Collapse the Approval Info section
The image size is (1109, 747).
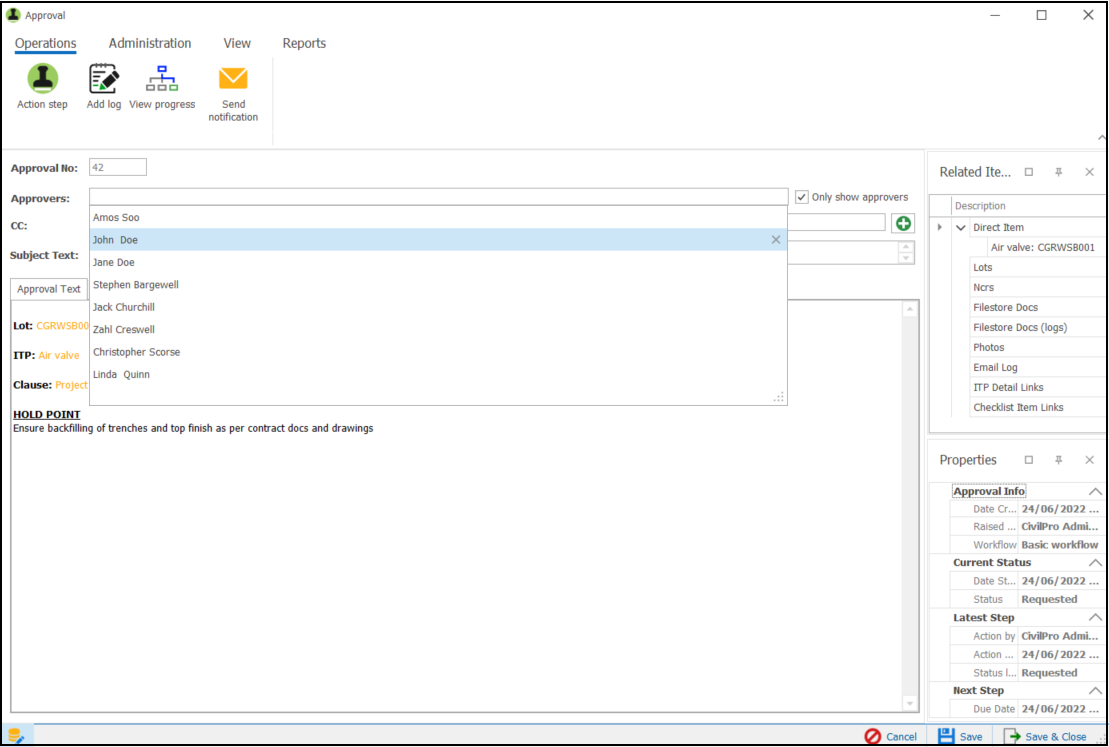(x=1095, y=491)
